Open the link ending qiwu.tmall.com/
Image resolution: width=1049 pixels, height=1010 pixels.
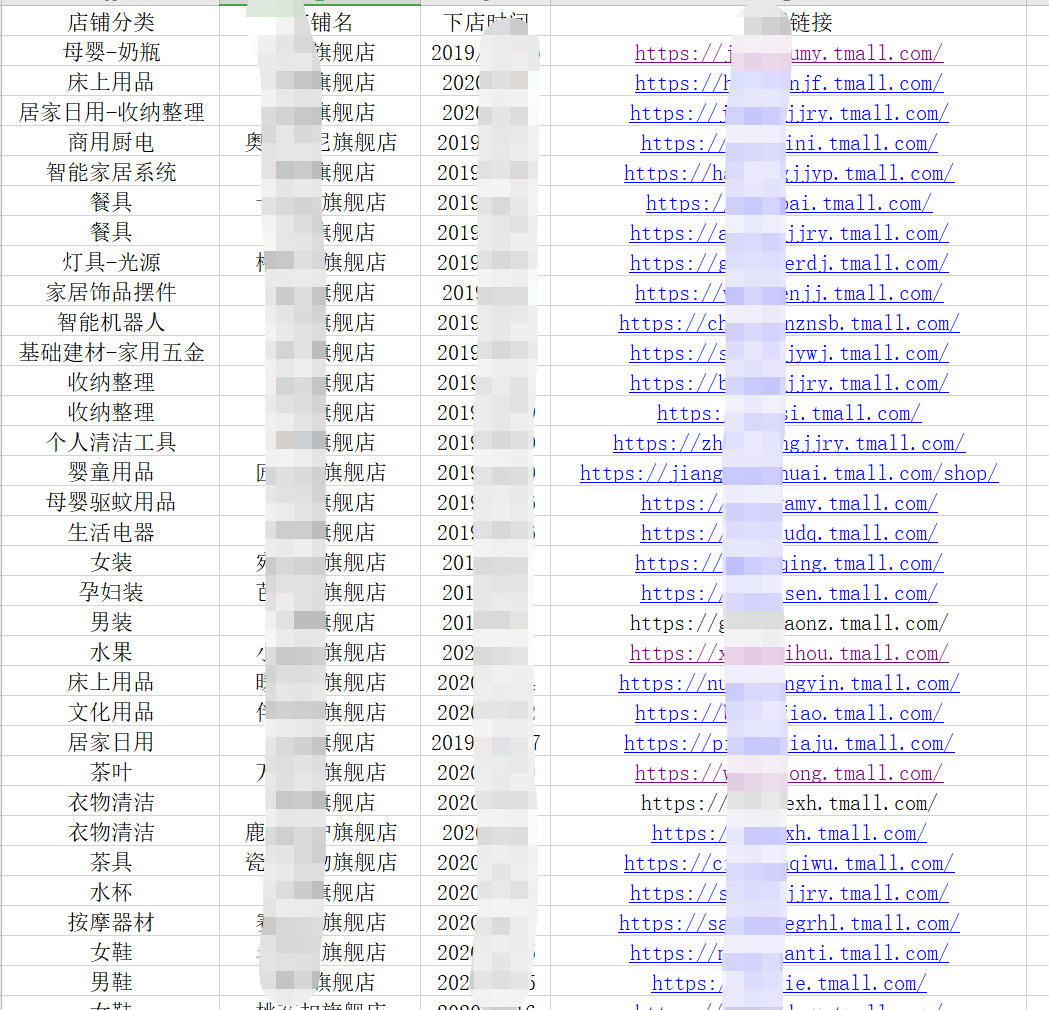(789, 862)
